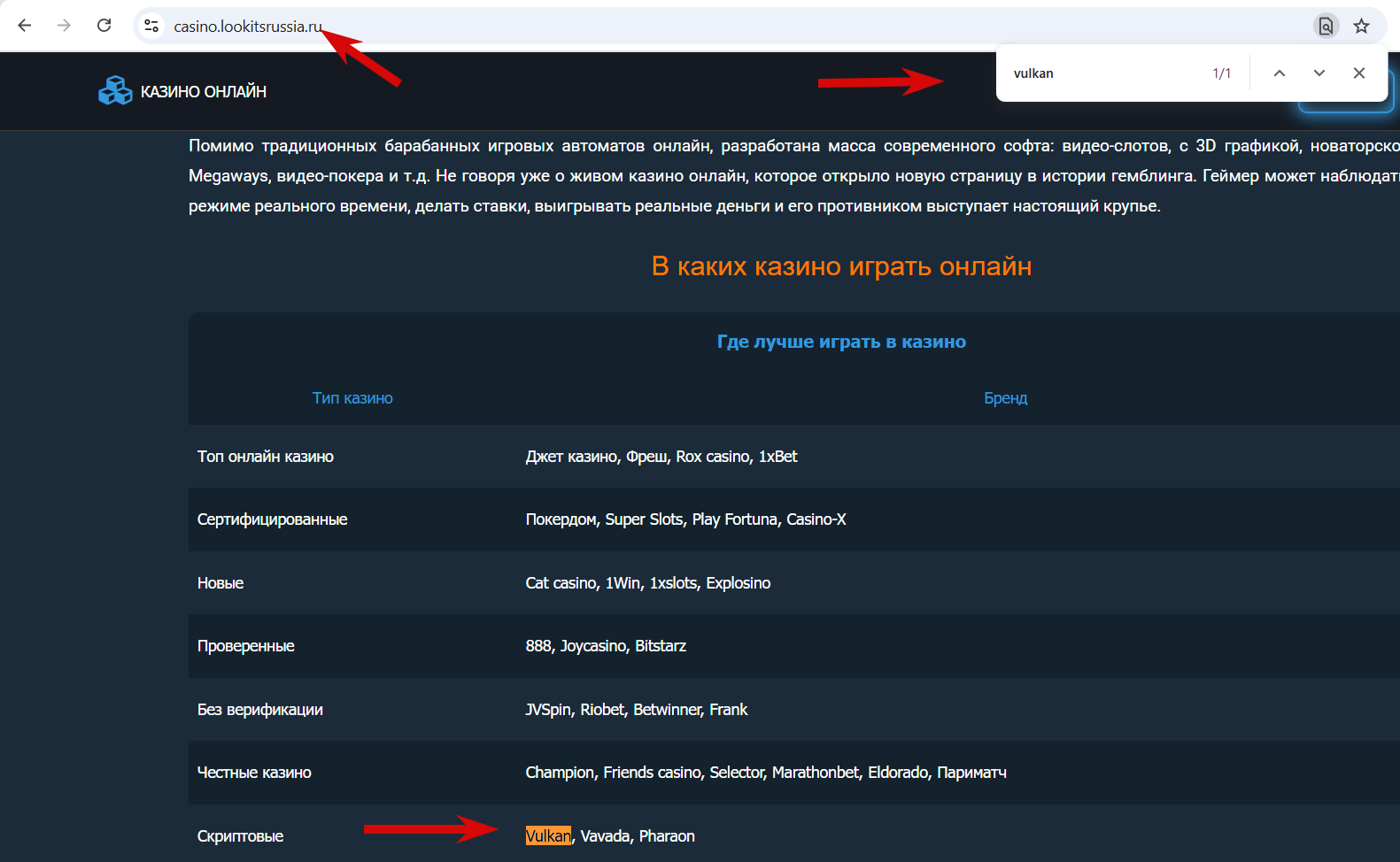This screenshot has width=1400, height=862.
Task: Select the Честные казино row label
Action: point(254,773)
